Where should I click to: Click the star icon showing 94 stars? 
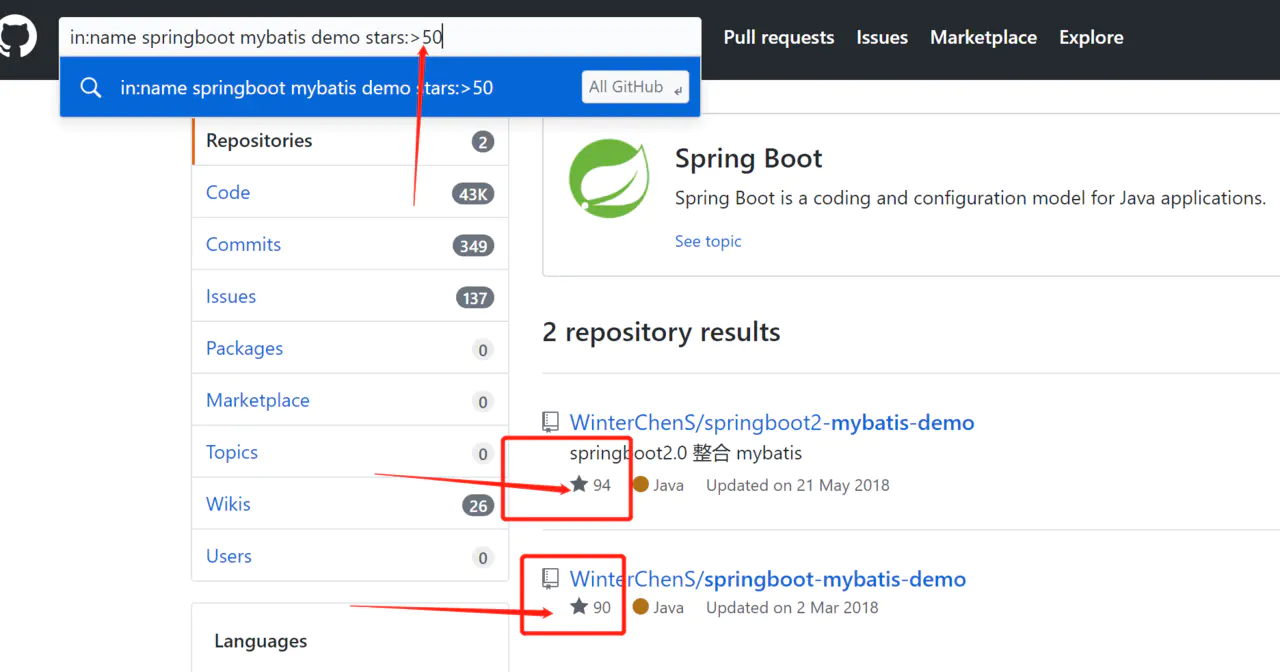579,485
